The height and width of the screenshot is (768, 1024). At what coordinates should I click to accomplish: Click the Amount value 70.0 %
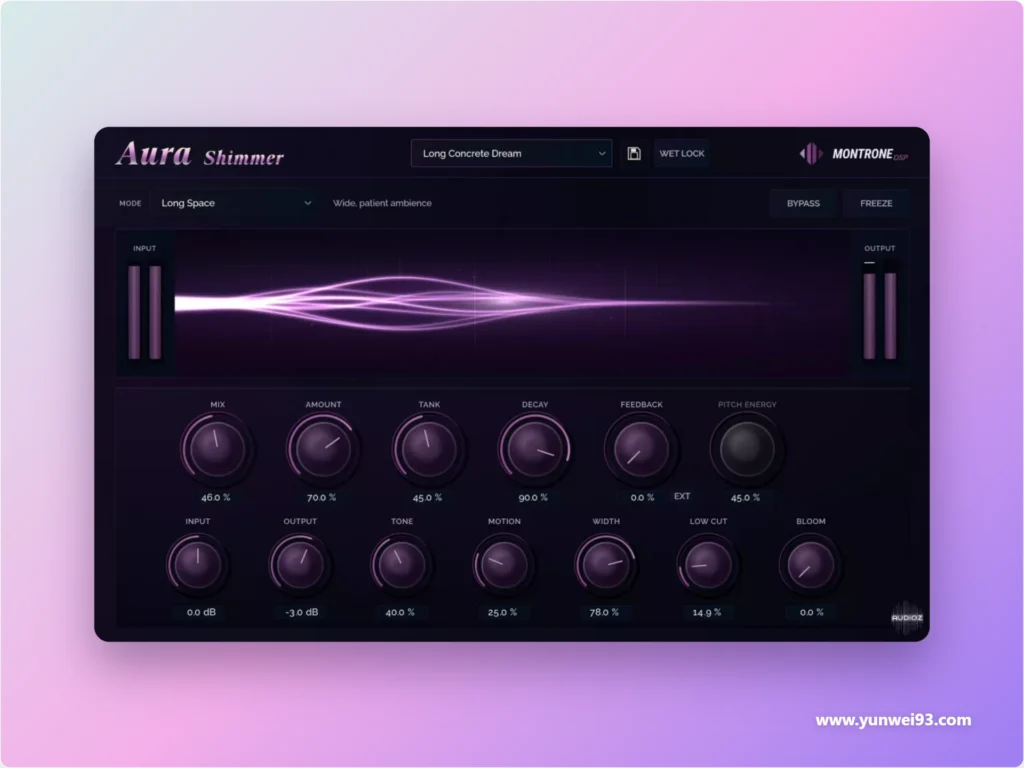(321, 497)
